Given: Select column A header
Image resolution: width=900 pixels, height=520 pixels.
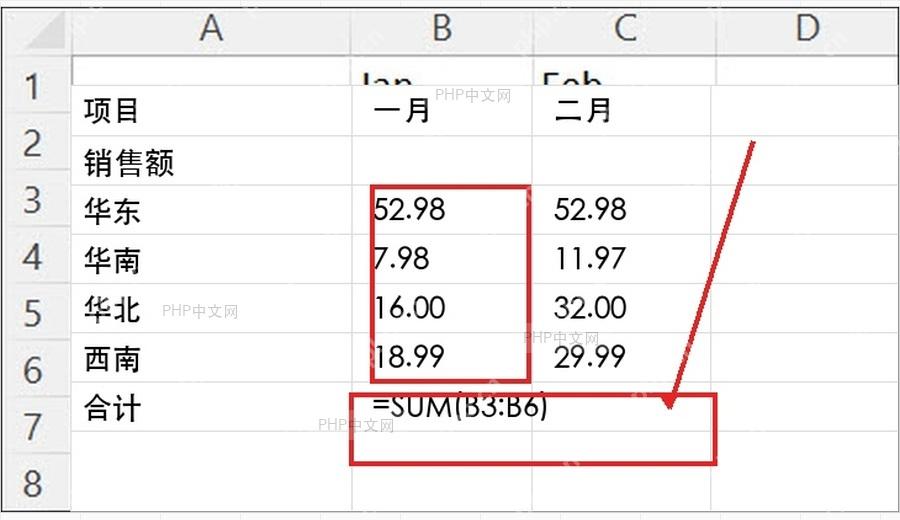Looking at the screenshot, I should tap(211, 30).
